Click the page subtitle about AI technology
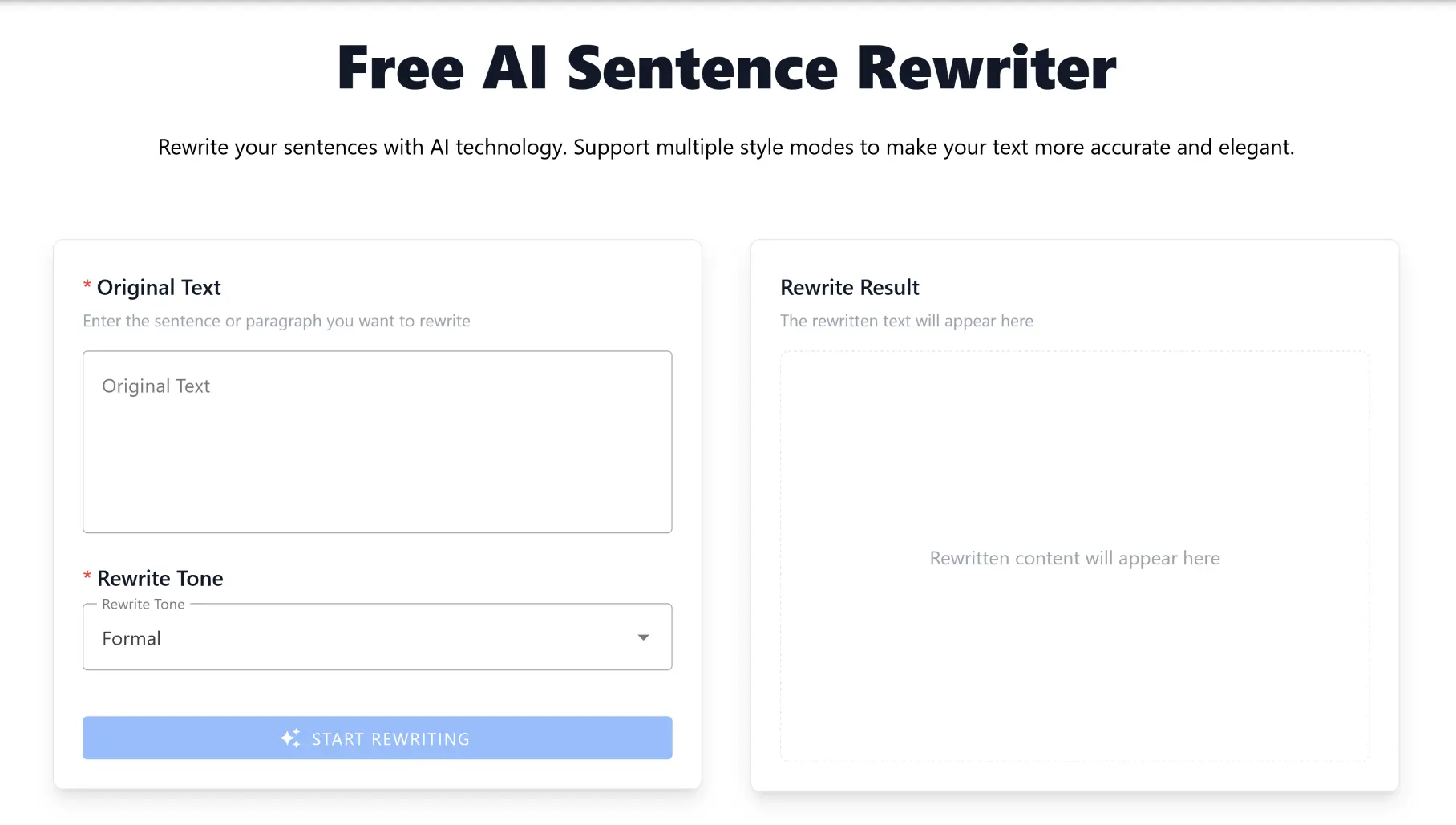The height and width of the screenshot is (825, 1456). tap(727, 147)
